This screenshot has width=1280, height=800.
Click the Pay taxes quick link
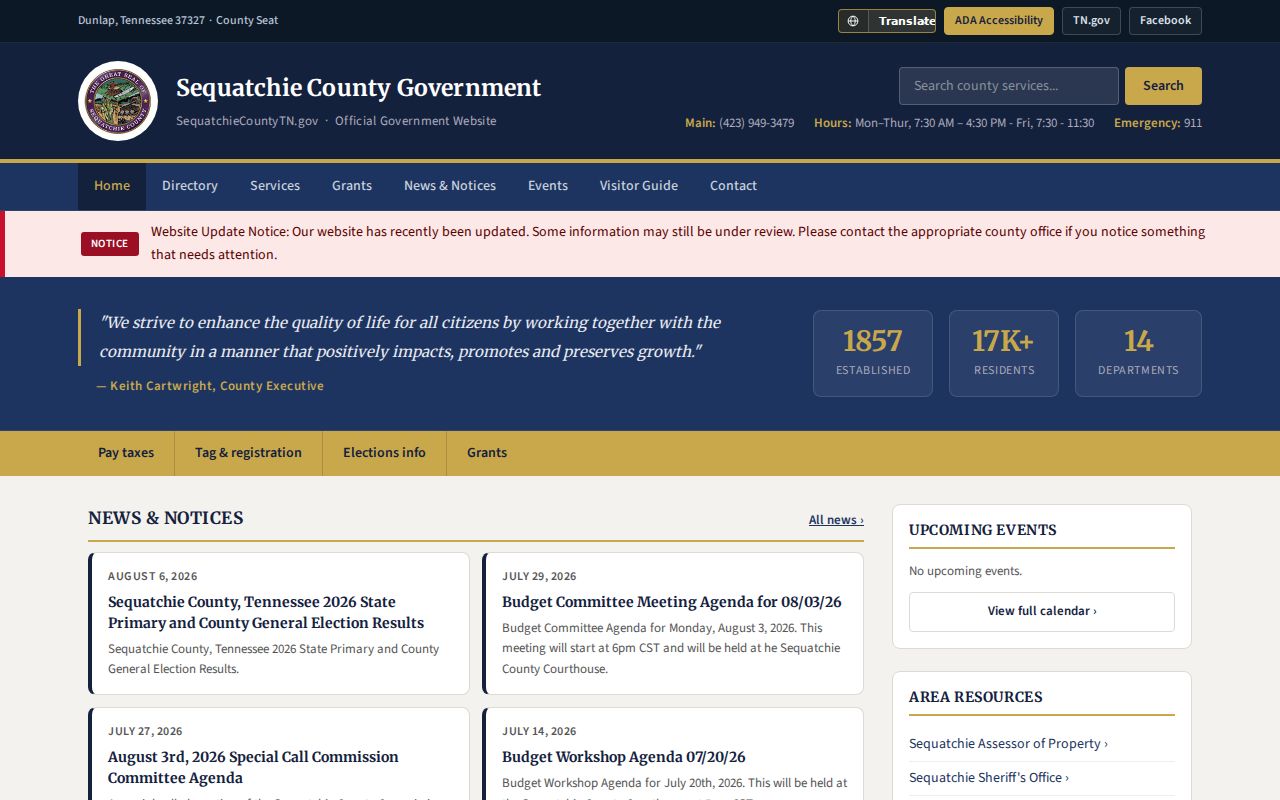tap(126, 453)
